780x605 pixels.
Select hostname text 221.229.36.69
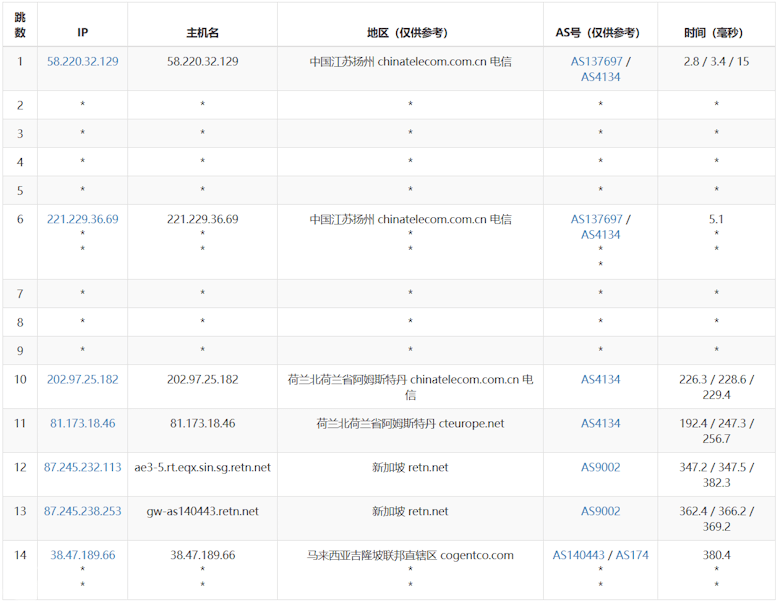[x=202, y=219]
